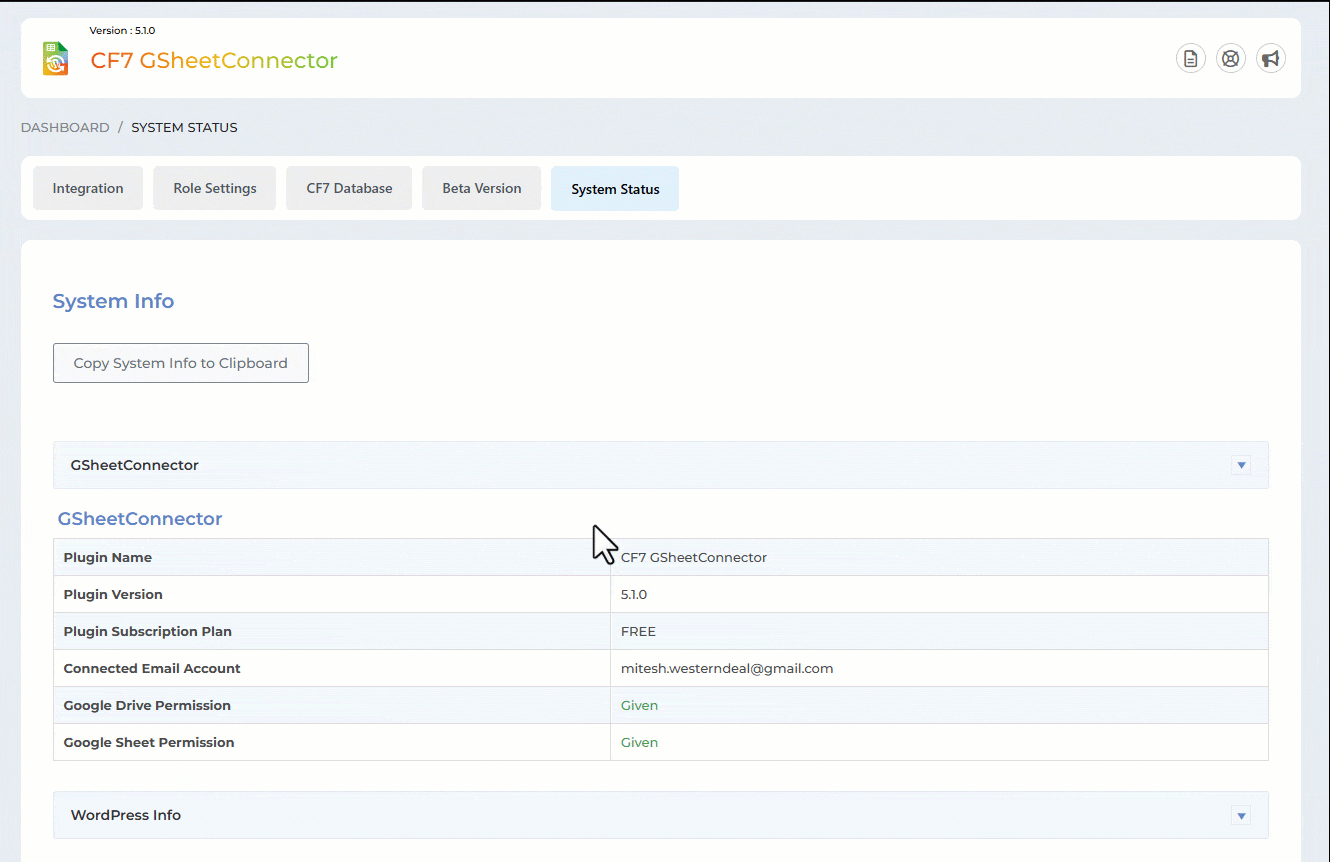Click the CF7 GSheetConnector plugin name value
This screenshot has width=1330, height=862.
pyautogui.click(x=694, y=557)
